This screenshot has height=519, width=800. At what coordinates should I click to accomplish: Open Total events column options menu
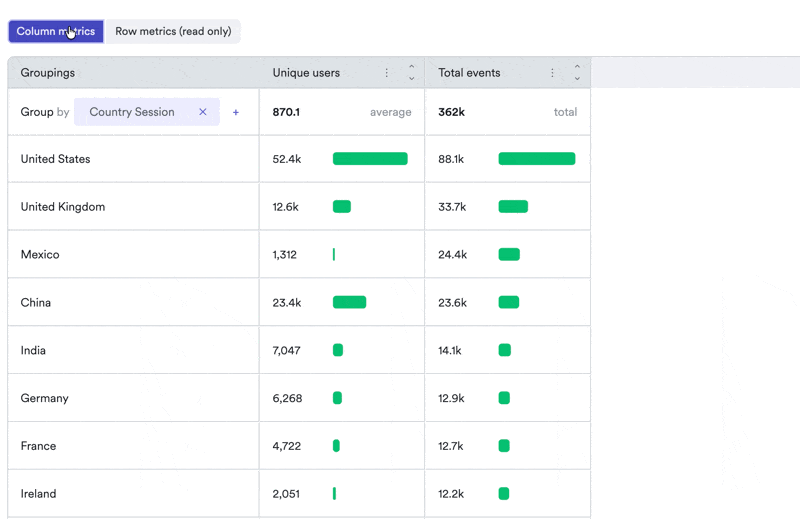coord(552,73)
